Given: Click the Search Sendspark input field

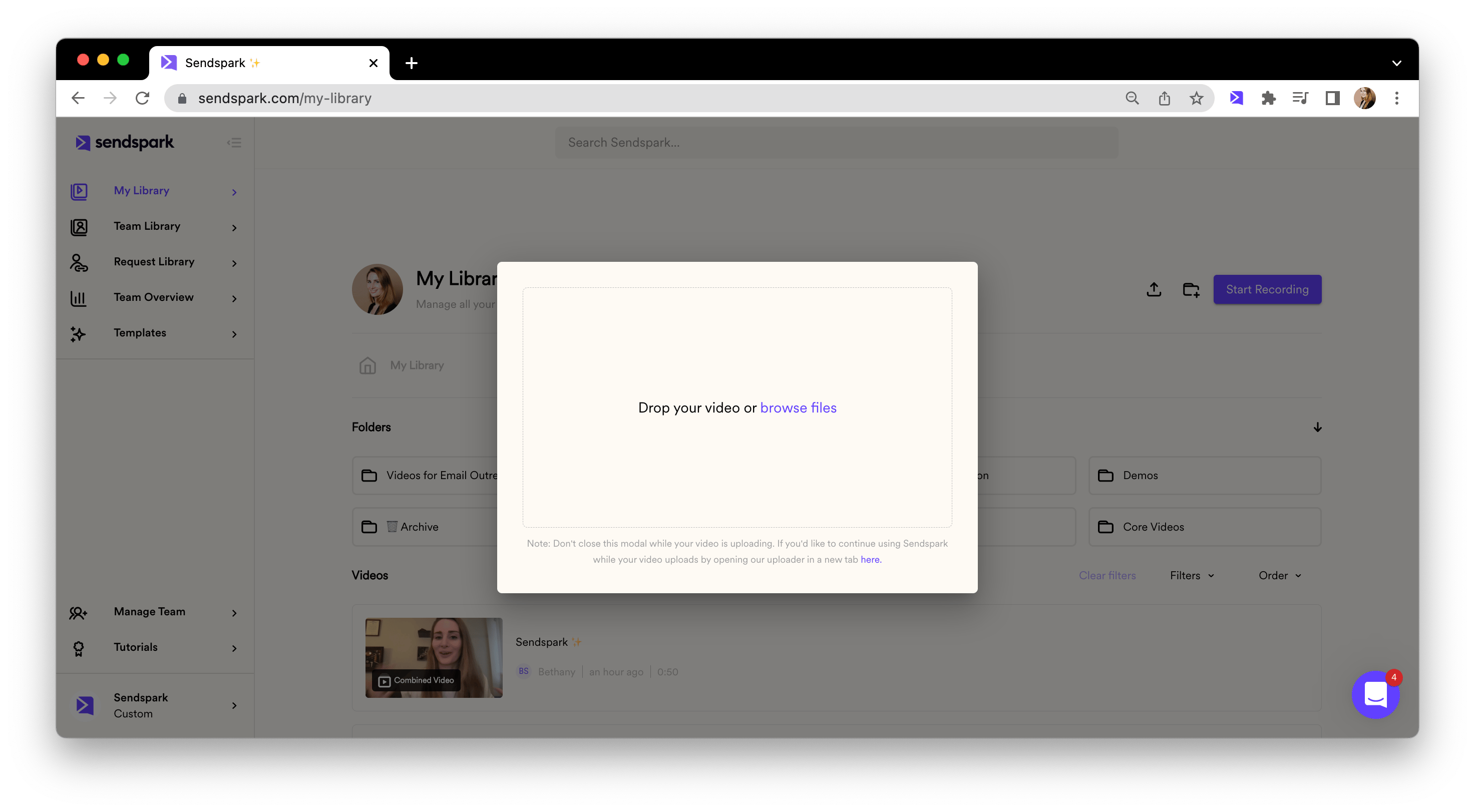Looking at the screenshot, I should [836, 143].
